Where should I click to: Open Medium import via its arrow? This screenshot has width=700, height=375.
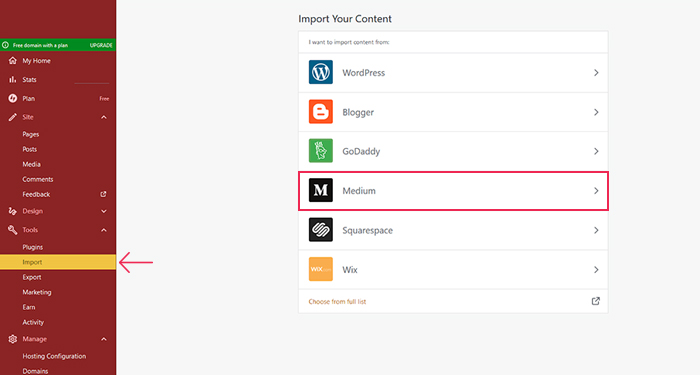[x=596, y=191]
